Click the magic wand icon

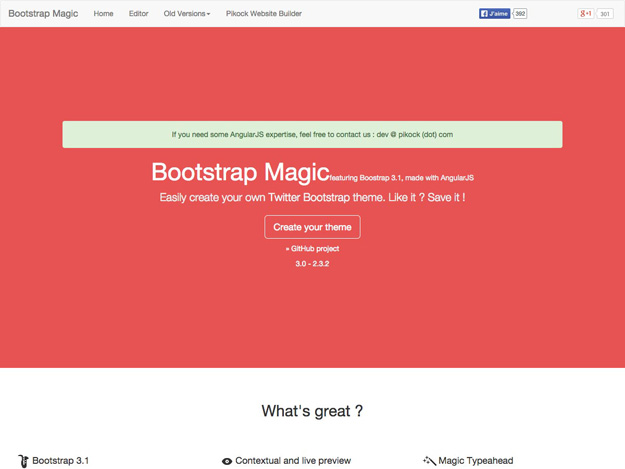(x=429, y=461)
